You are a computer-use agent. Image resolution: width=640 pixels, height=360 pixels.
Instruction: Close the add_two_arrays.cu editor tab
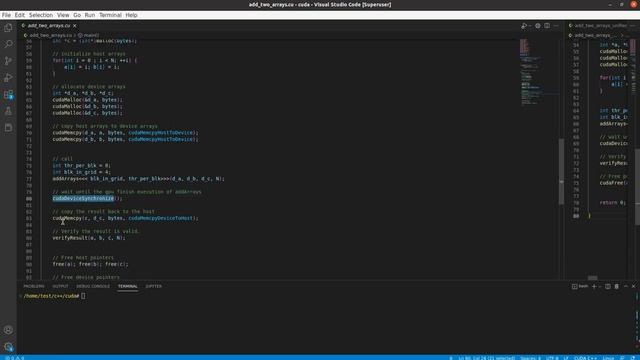pos(75,26)
